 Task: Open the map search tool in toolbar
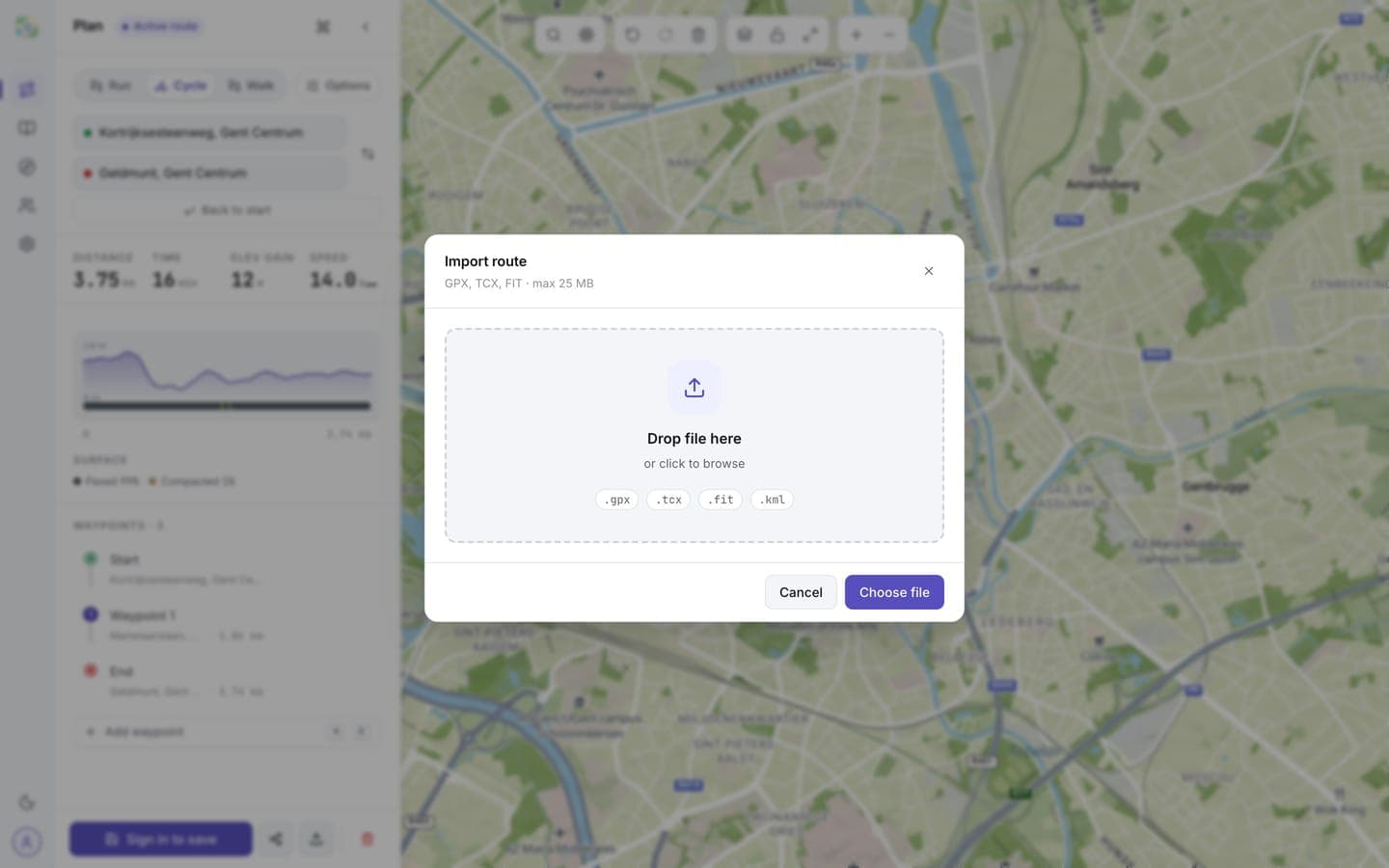pos(554,35)
